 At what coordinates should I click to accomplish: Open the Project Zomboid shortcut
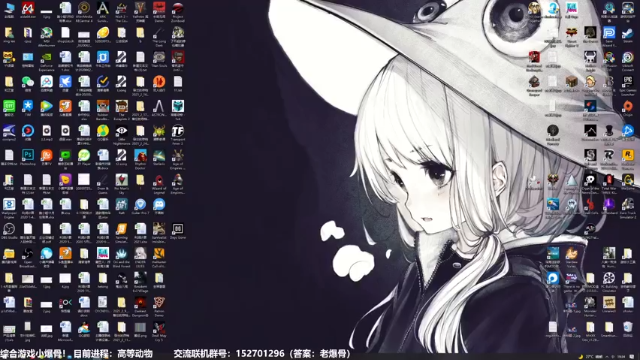(x=178, y=11)
